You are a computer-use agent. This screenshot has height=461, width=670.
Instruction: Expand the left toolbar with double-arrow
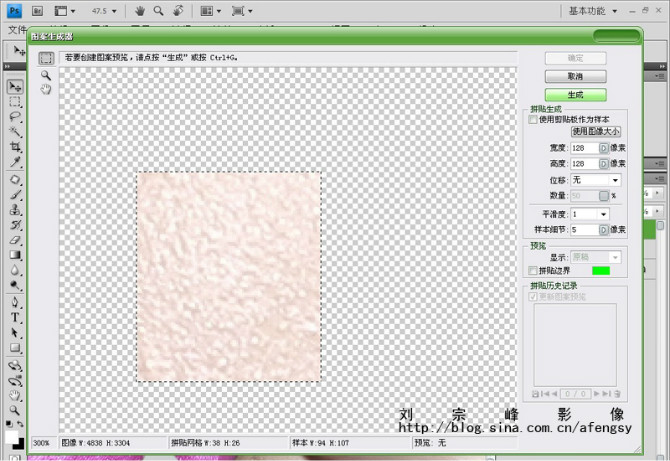(x=7, y=66)
